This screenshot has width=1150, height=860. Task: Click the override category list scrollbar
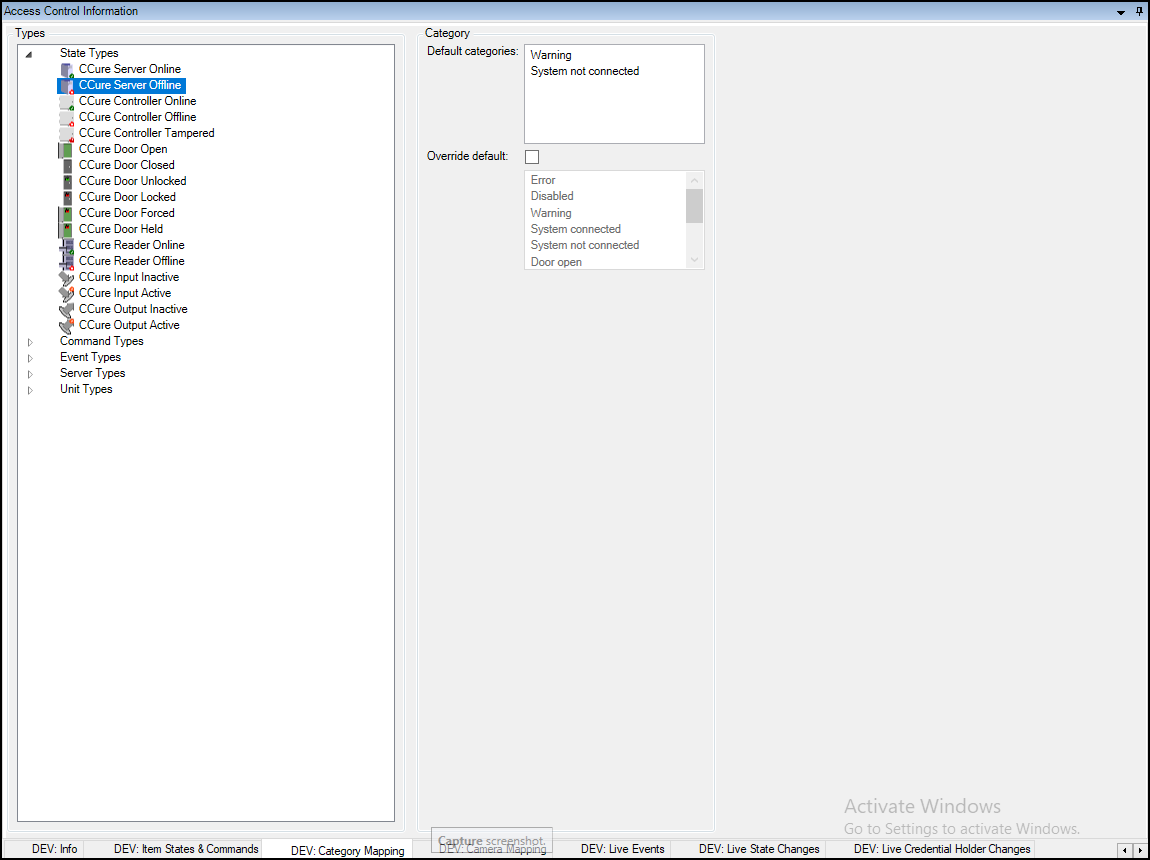tap(695, 207)
